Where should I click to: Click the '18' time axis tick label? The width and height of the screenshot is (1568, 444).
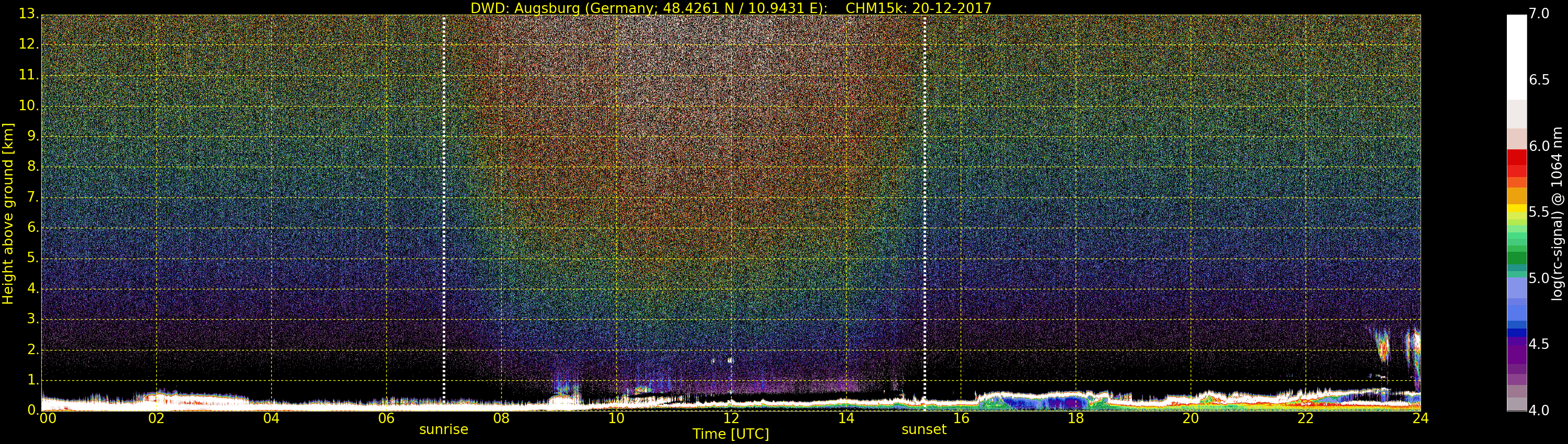(x=1076, y=418)
